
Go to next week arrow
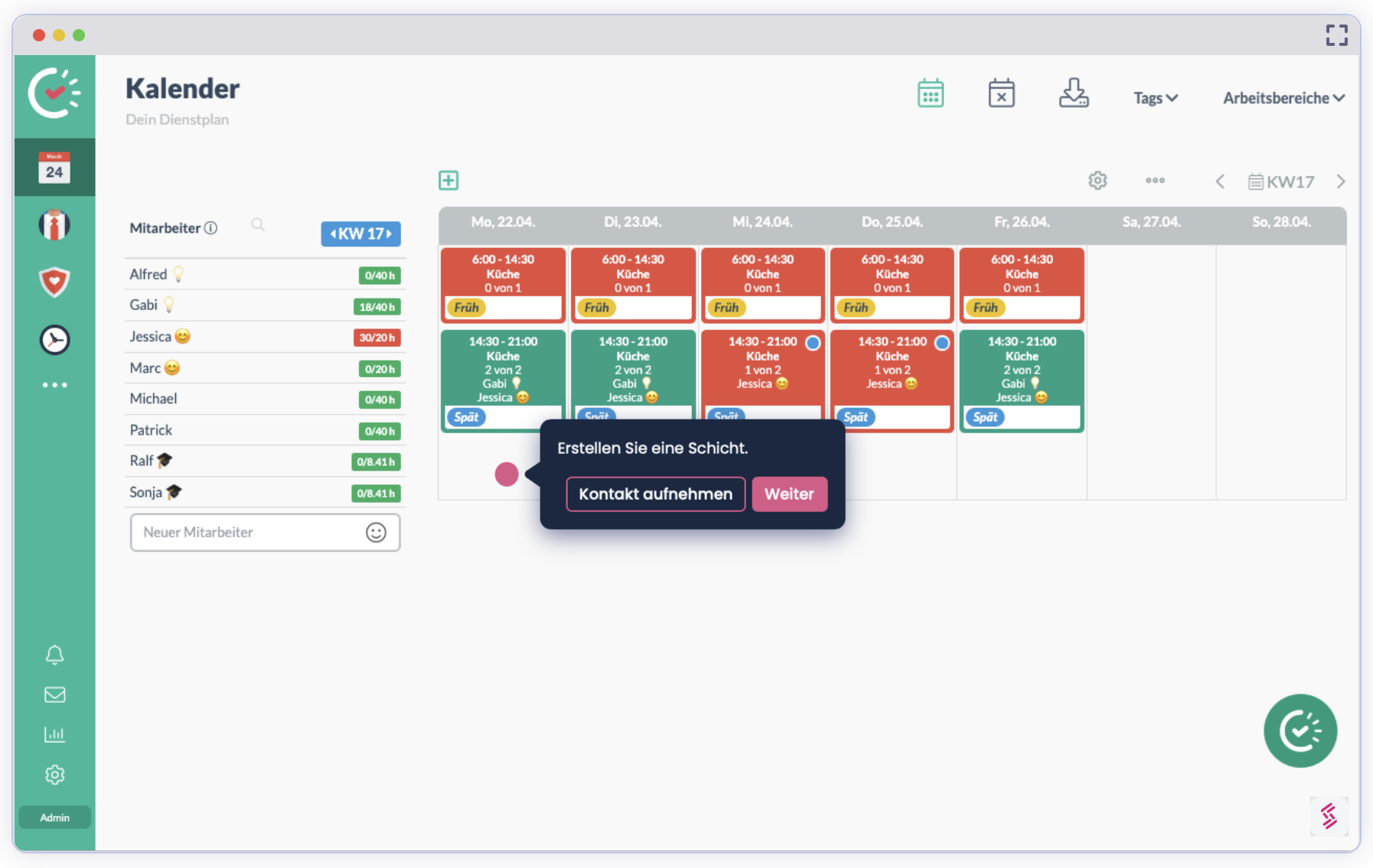coord(1340,182)
